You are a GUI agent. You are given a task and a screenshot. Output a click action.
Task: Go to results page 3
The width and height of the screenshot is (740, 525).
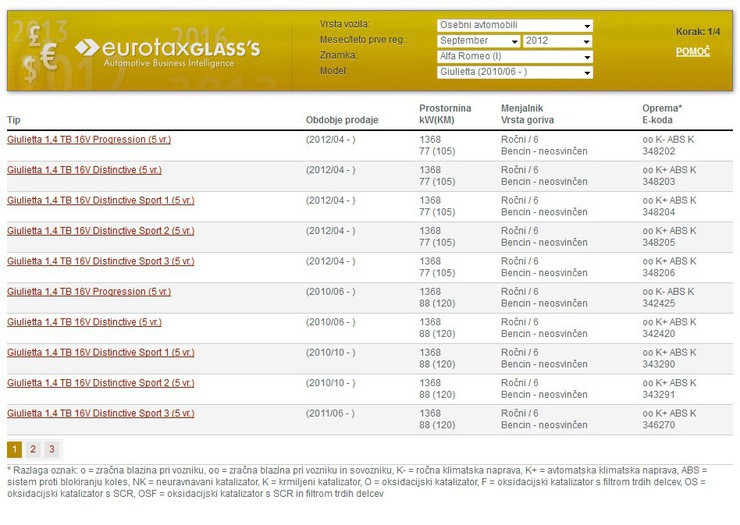[x=52, y=449]
